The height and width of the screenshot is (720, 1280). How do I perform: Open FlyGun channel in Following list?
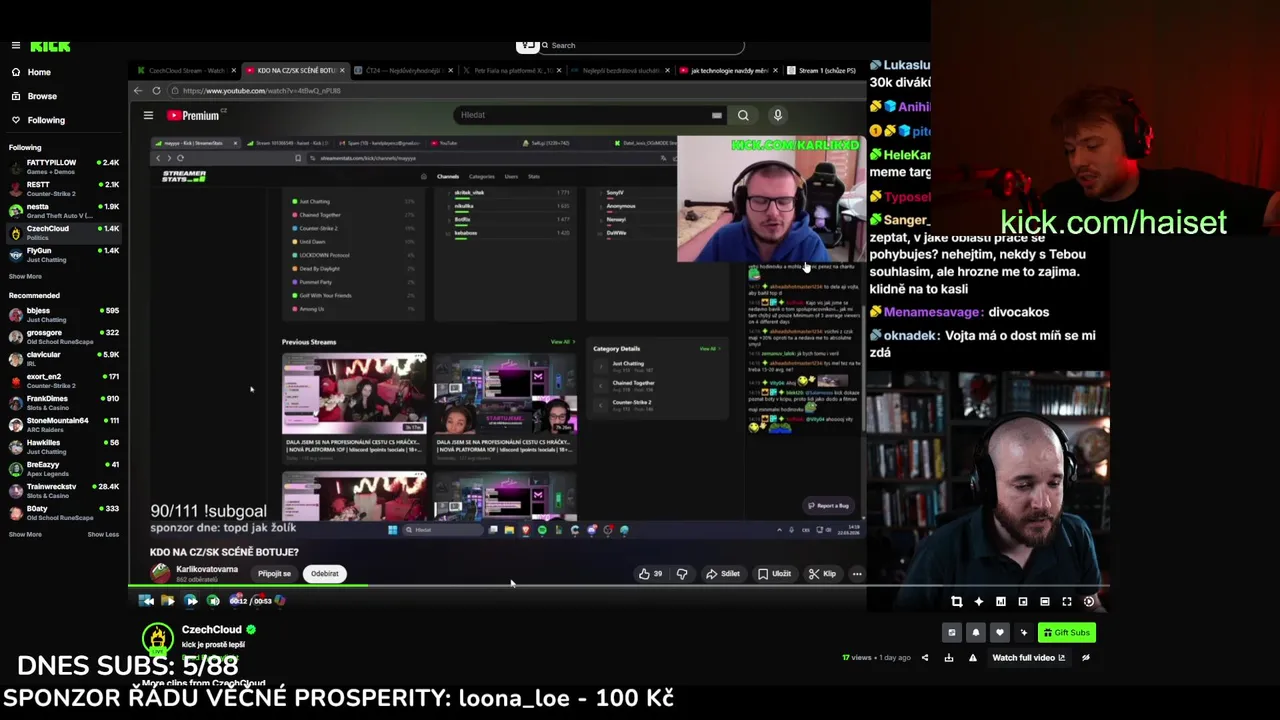point(64,254)
